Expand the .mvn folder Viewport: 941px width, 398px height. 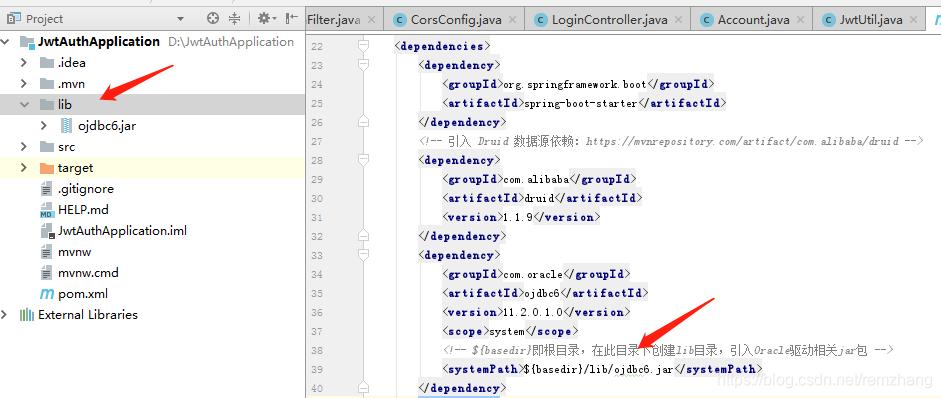pos(24,83)
